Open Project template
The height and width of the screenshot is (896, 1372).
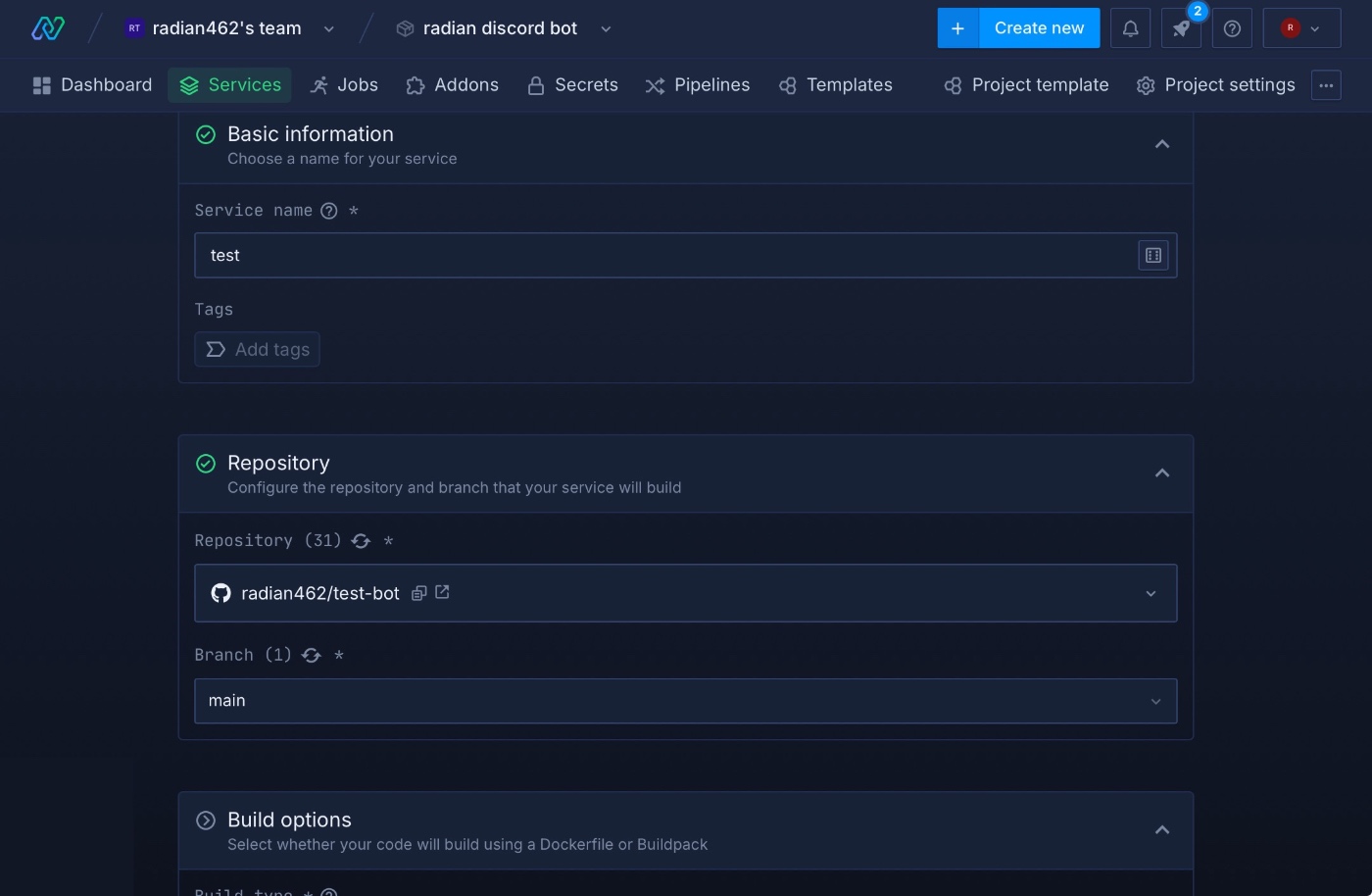[x=1026, y=85]
